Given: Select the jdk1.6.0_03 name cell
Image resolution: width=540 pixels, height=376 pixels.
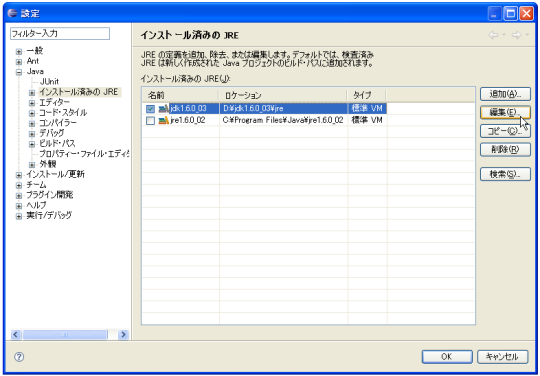Looking at the screenshot, I should [188, 109].
